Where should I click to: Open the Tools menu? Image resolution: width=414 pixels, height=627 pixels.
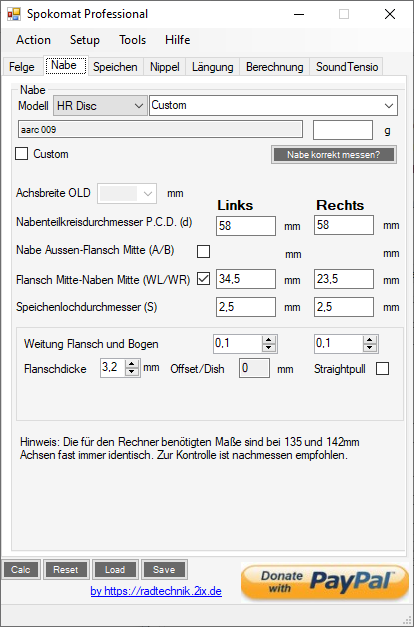tap(132, 40)
